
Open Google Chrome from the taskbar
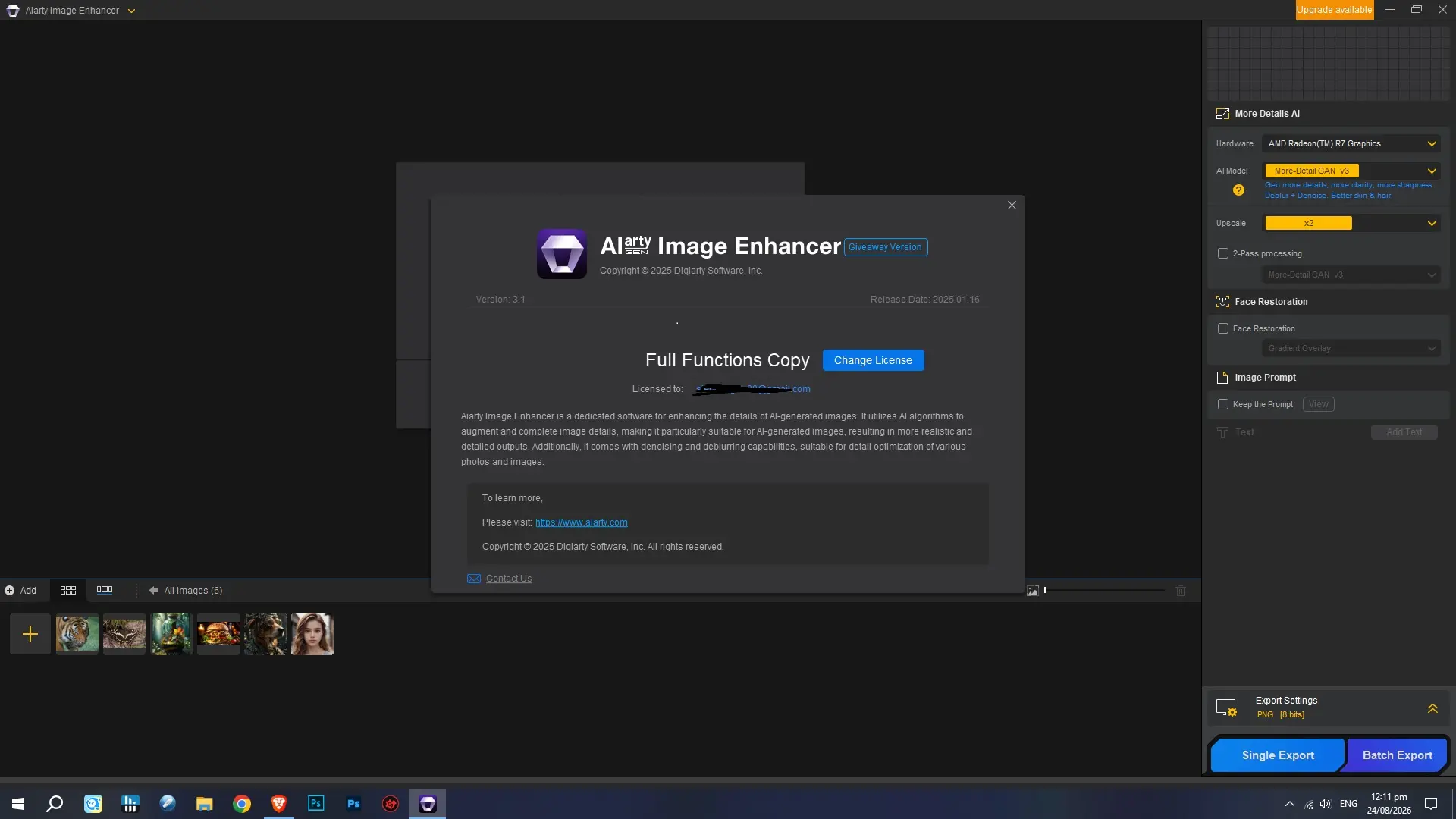[x=242, y=804]
